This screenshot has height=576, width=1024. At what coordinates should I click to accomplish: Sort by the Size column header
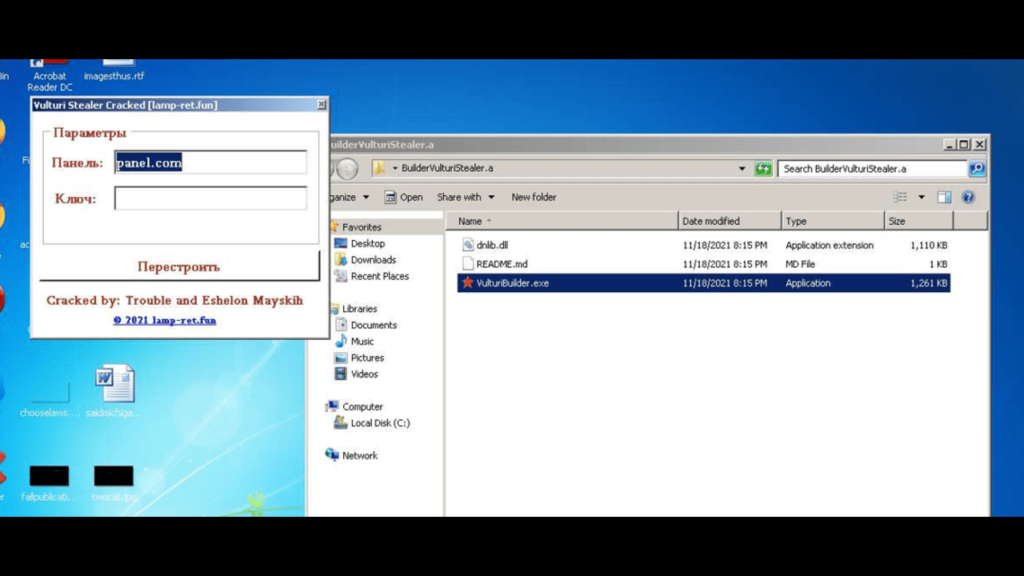[x=919, y=221]
